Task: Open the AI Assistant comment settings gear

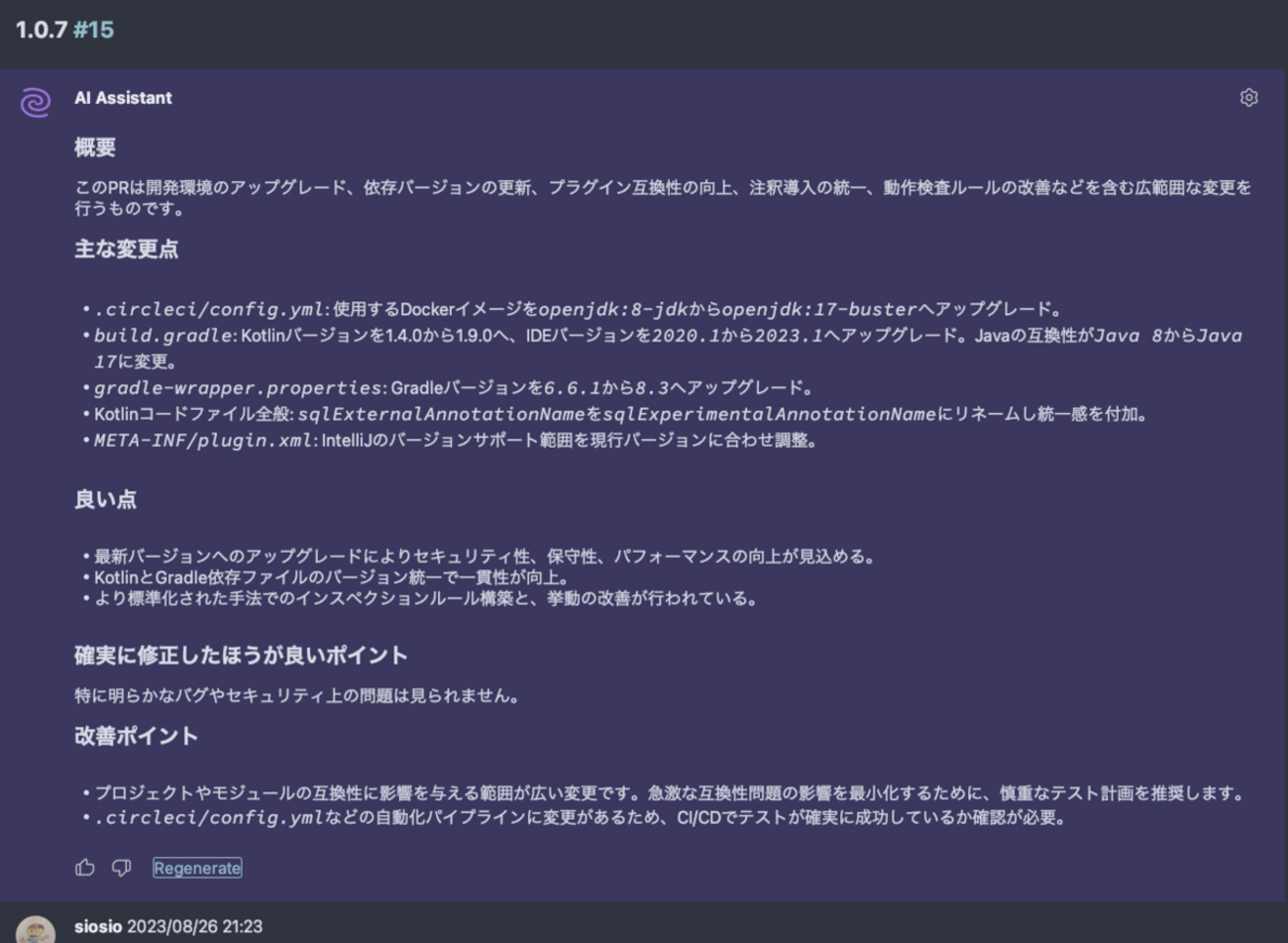Action: click(x=1248, y=97)
